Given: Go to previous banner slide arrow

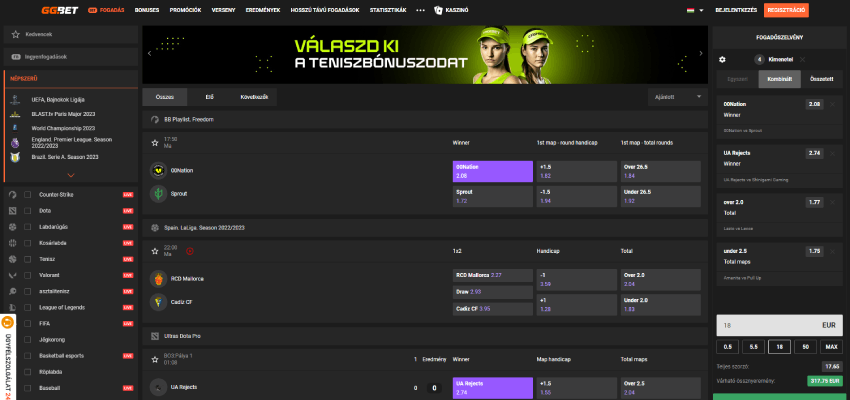Looking at the screenshot, I should pos(148,52).
